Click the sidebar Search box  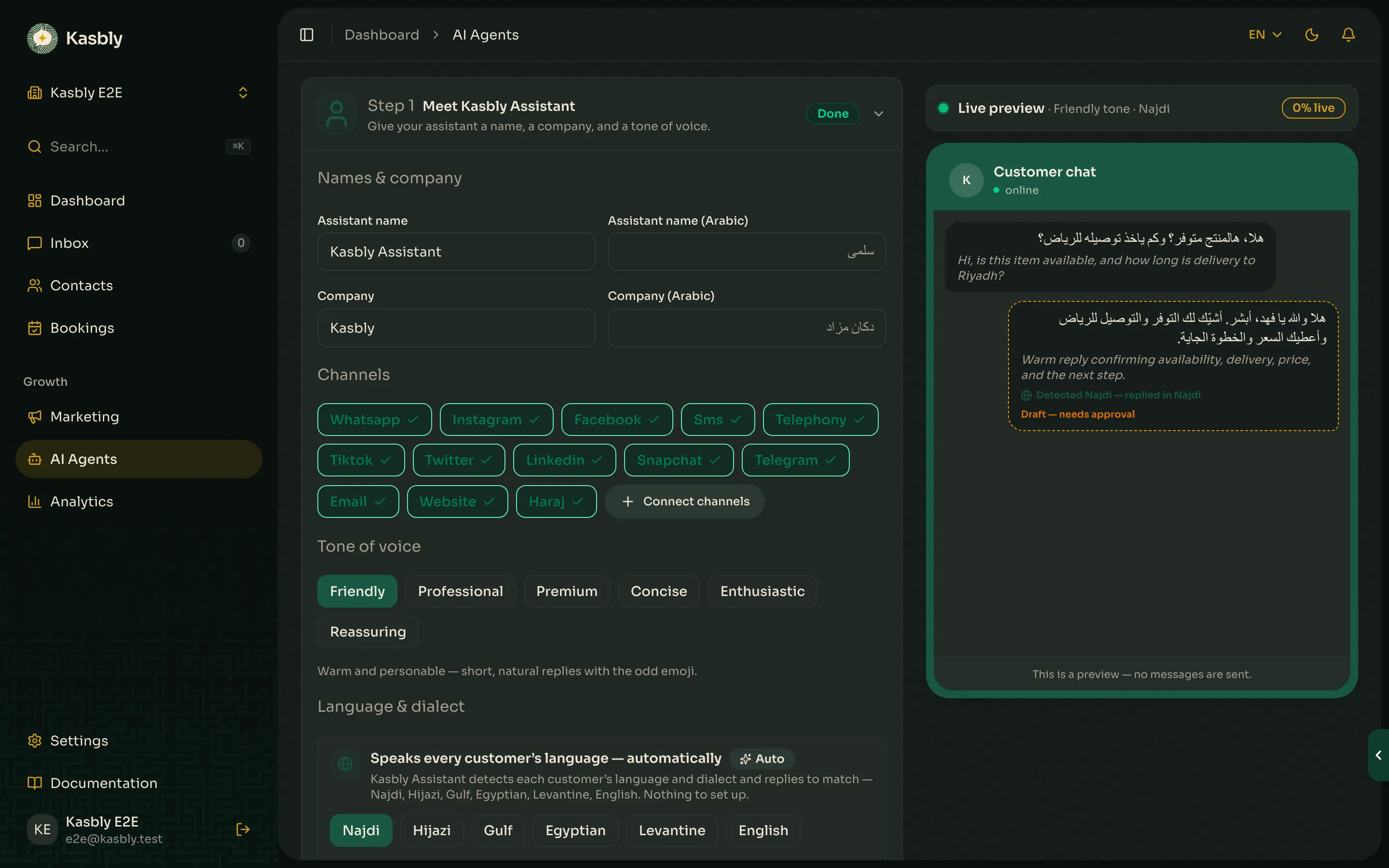[138, 147]
